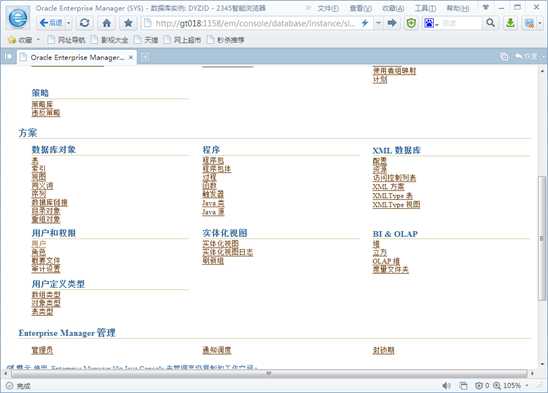Image resolution: width=548 pixels, height=393 pixels.
Task: Open the 对象类型 link
Action: tap(46, 303)
